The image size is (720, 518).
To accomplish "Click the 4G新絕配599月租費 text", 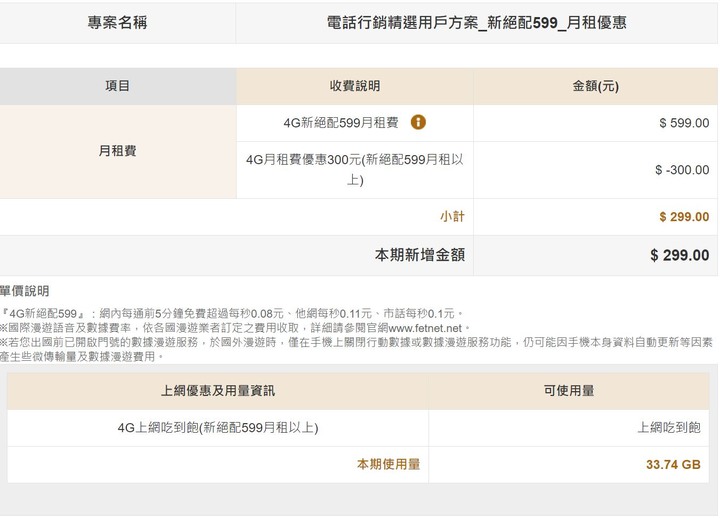I will pyautogui.click(x=341, y=123).
